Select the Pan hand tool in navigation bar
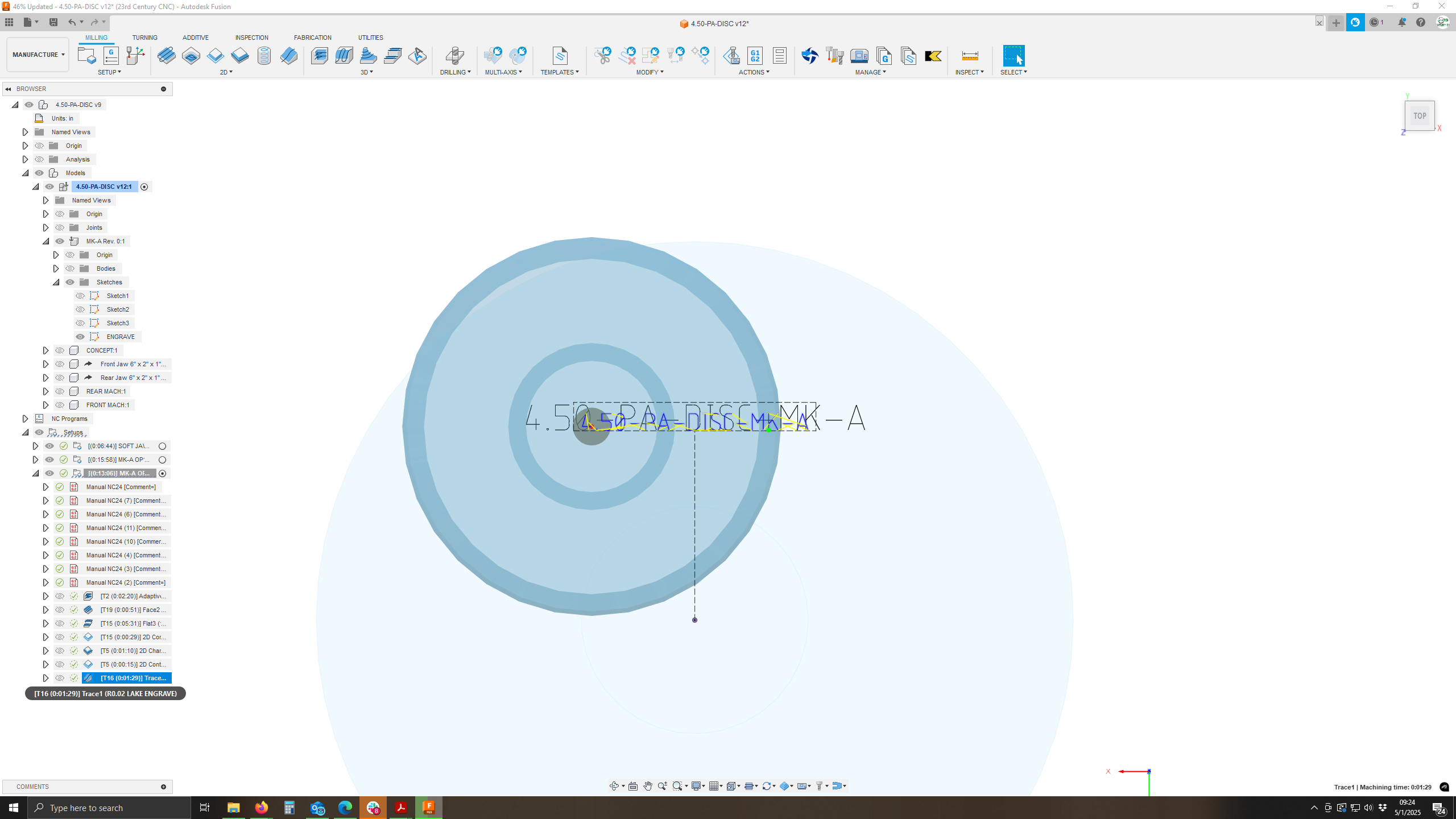 (x=648, y=786)
